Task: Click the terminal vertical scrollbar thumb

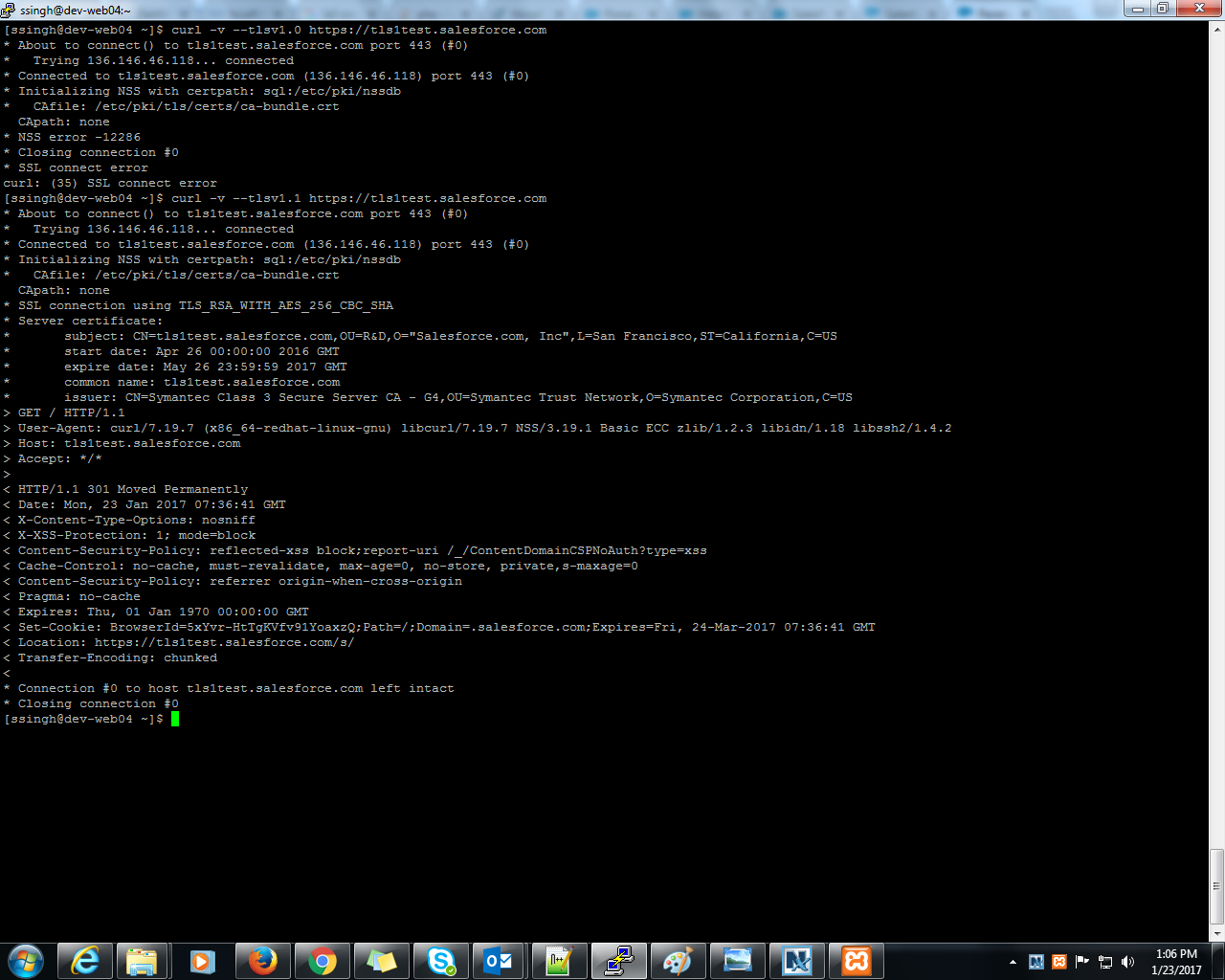Action: [x=1216, y=886]
